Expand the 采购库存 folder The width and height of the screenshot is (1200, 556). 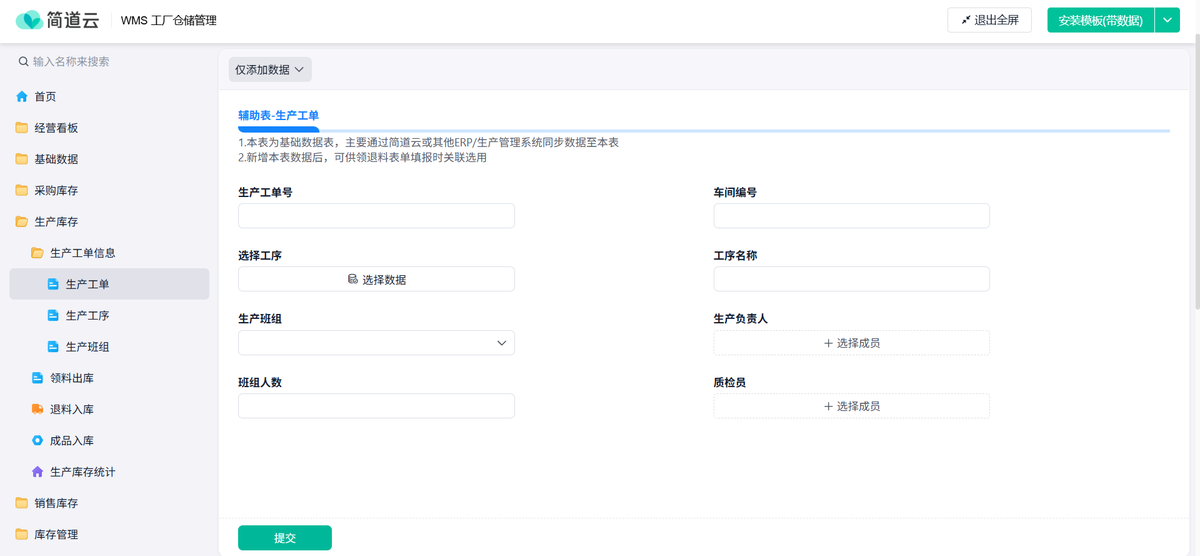[x=109, y=190]
